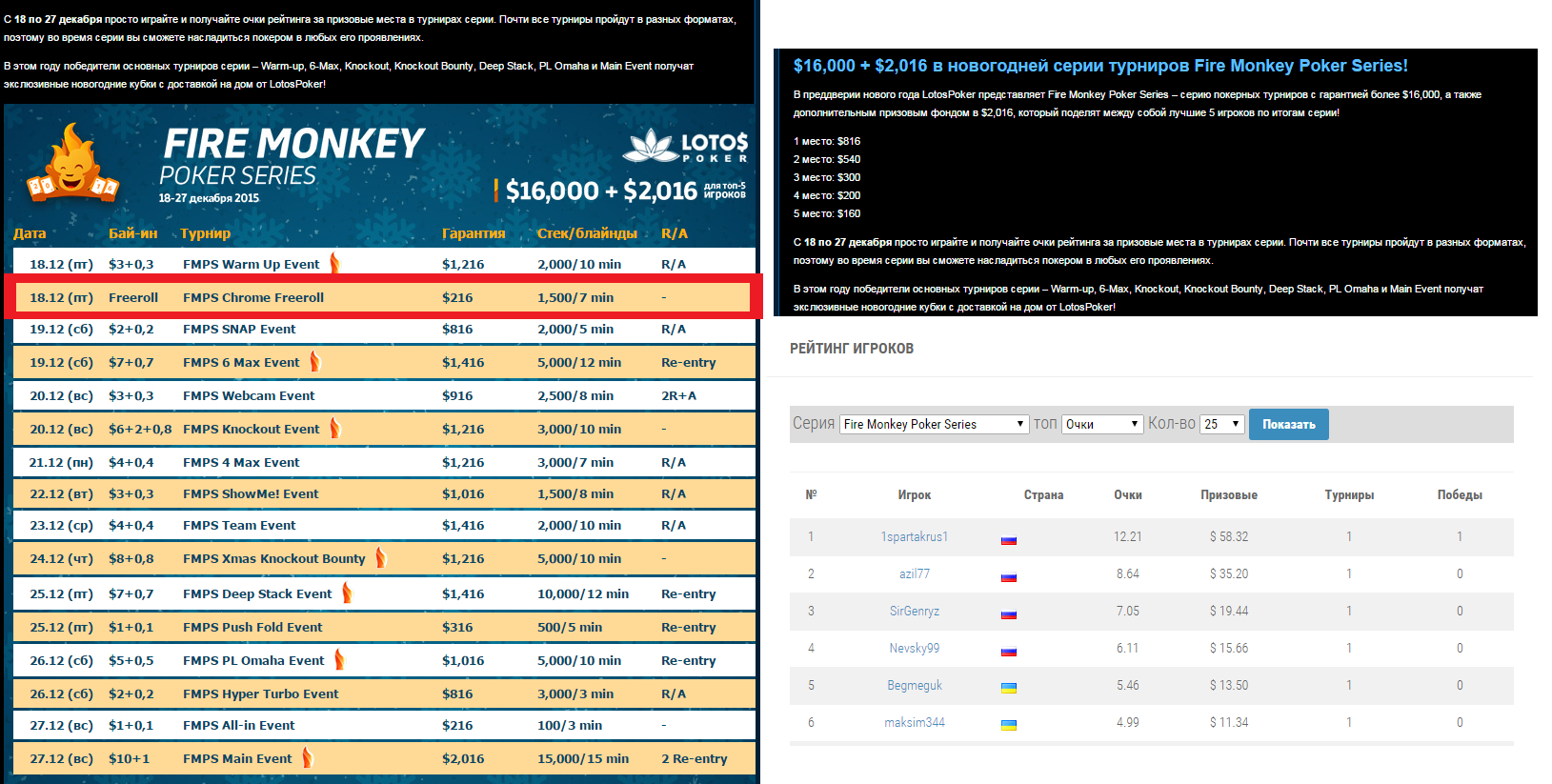The image size is (1552, 784).
Task: Click the FMPS Hyper Turbo Event tournament name
Action: (261, 694)
